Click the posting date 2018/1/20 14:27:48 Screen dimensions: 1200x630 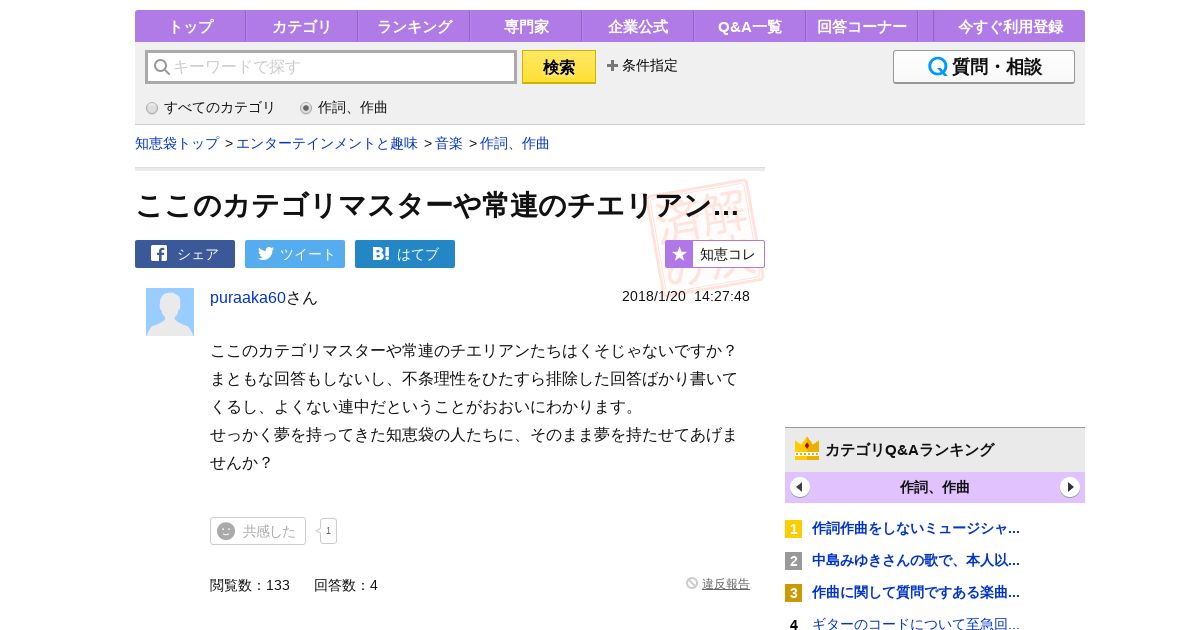click(686, 296)
